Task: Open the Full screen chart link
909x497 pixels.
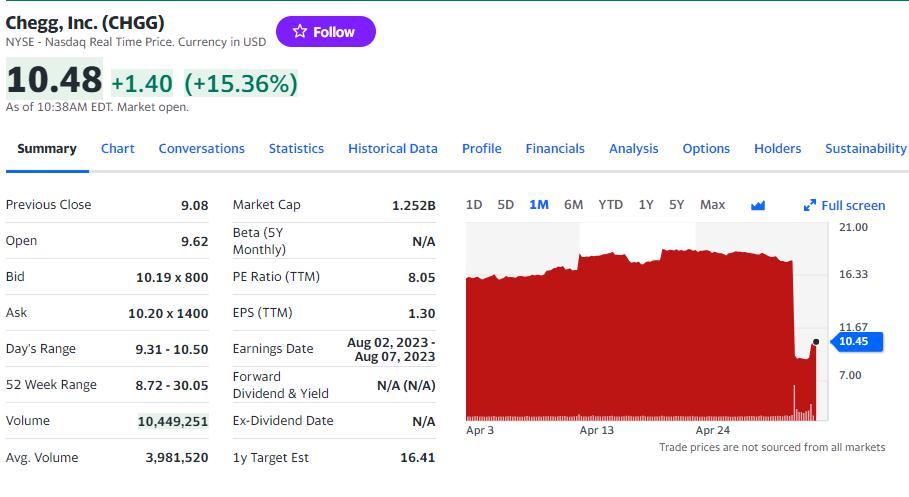Action: pos(845,205)
